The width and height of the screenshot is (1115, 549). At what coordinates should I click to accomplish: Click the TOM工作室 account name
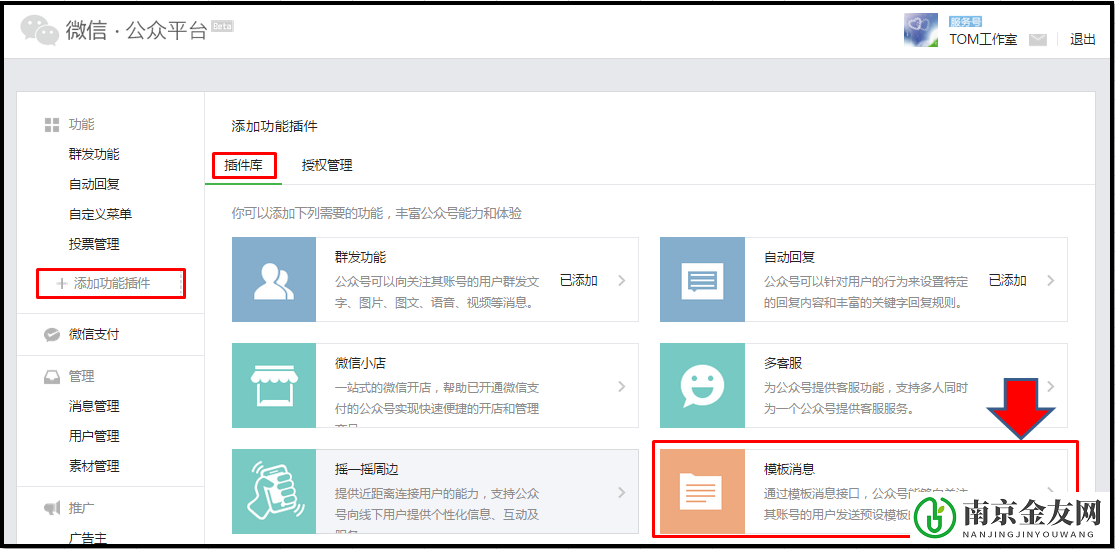[x=983, y=40]
